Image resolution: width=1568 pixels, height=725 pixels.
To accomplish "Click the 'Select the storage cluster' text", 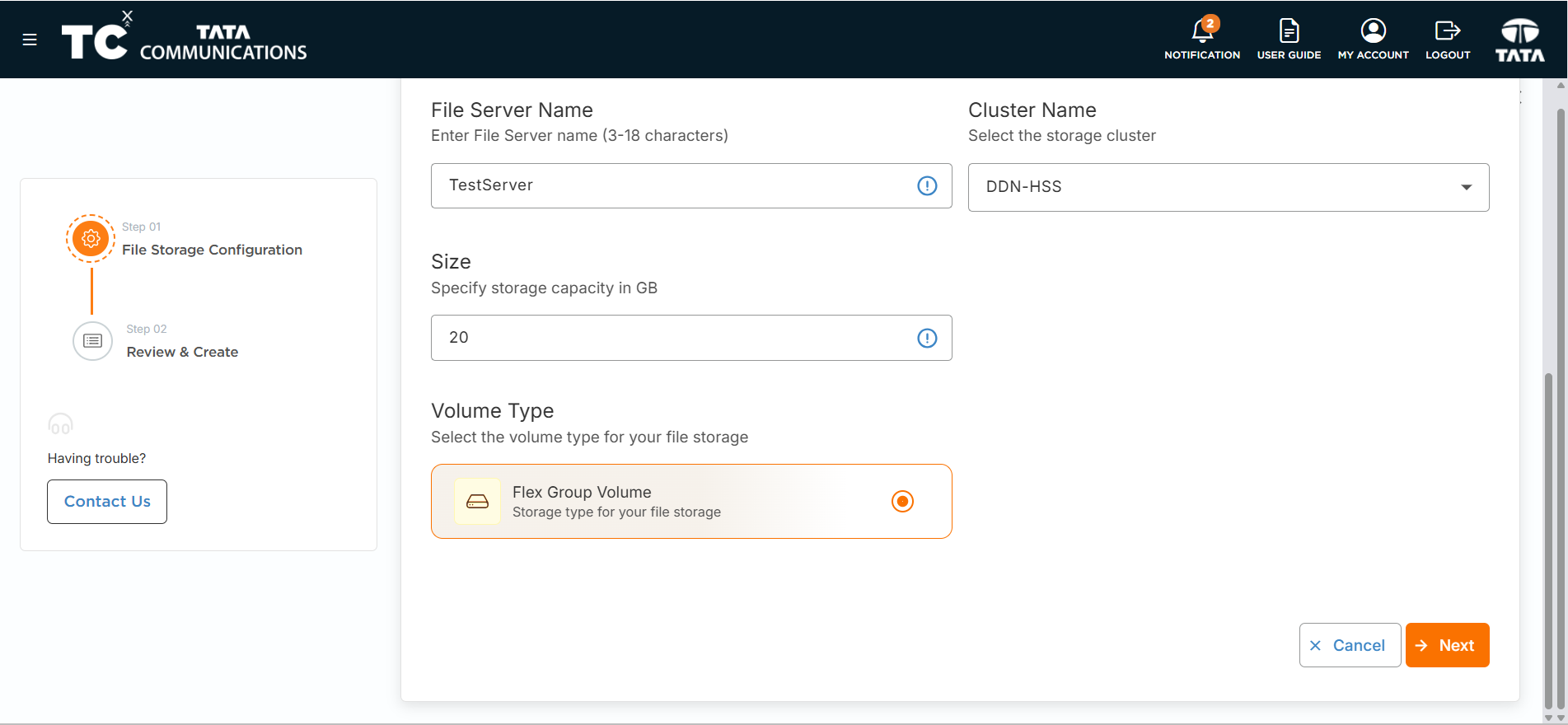I will (1061, 136).
